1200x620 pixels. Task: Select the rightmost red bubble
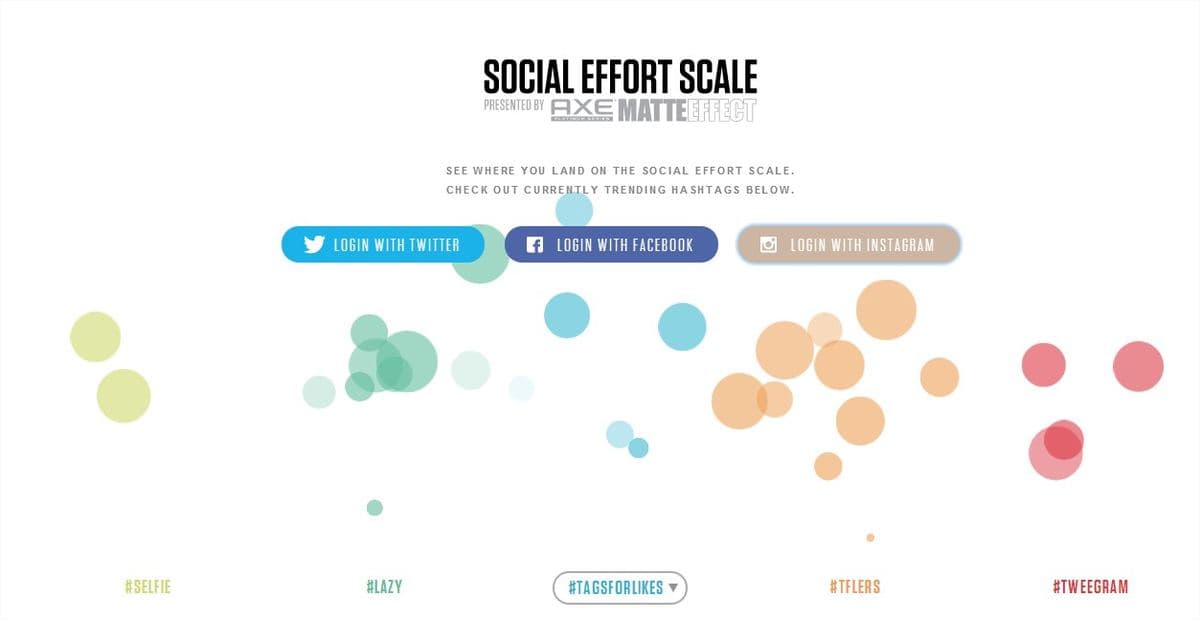[1138, 366]
